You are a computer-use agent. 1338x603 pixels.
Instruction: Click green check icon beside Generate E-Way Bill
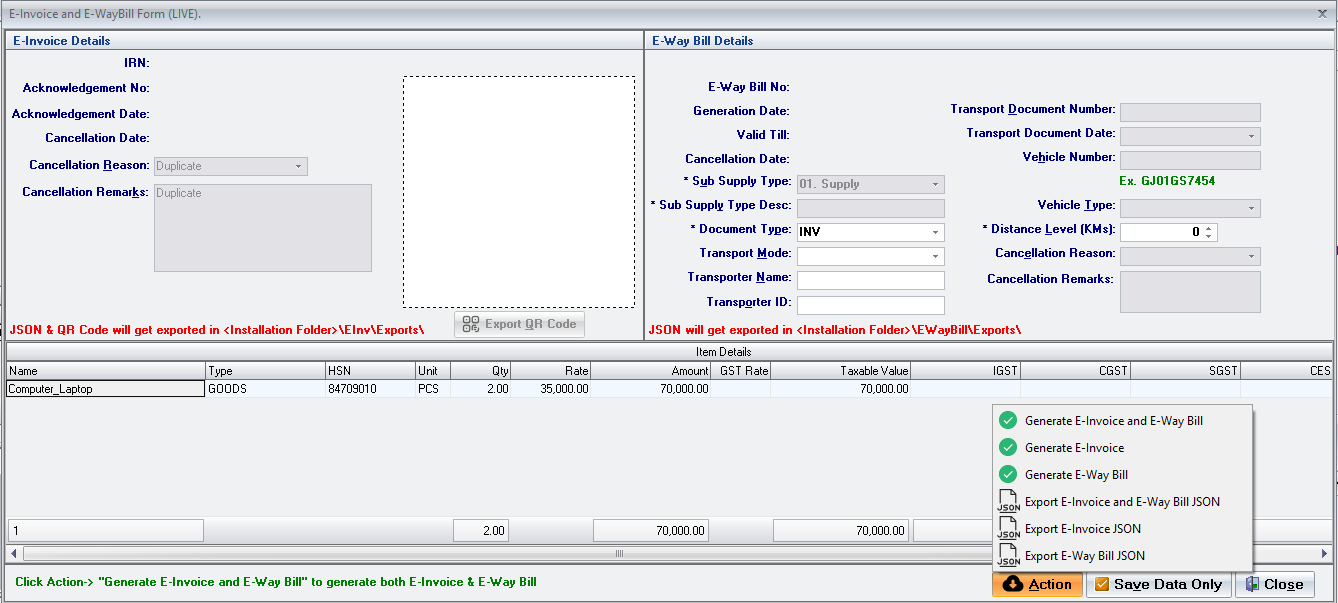pyautogui.click(x=1008, y=475)
